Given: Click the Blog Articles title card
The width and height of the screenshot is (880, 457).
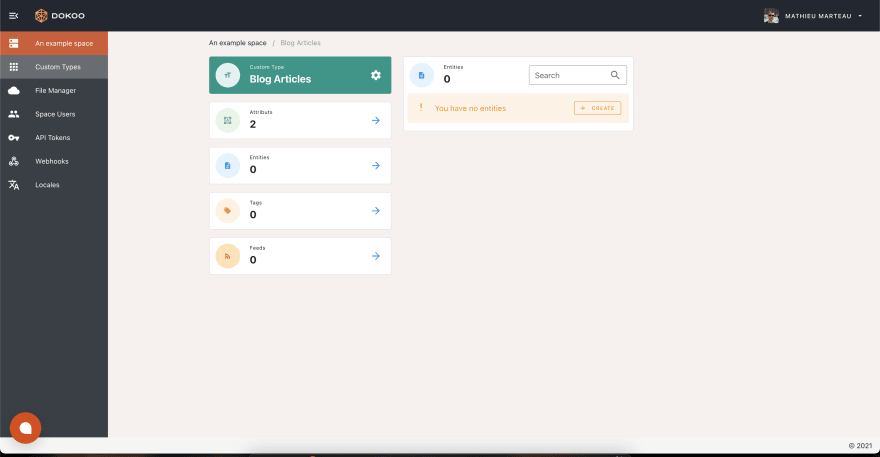Looking at the screenshot, I should point(300,75).
